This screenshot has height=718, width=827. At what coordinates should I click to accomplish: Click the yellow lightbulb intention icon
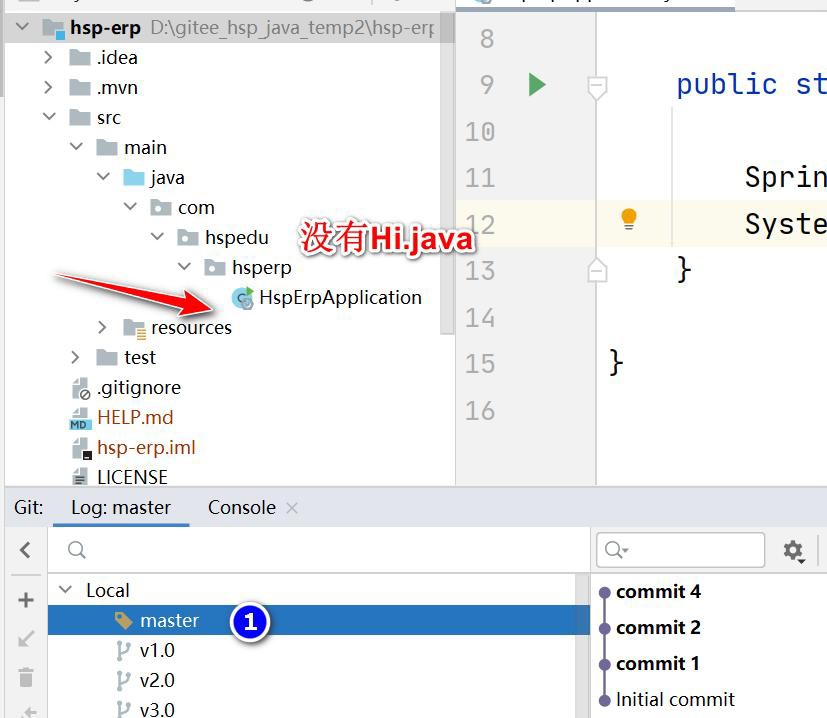pyautogui.click(x=629, y=218)
